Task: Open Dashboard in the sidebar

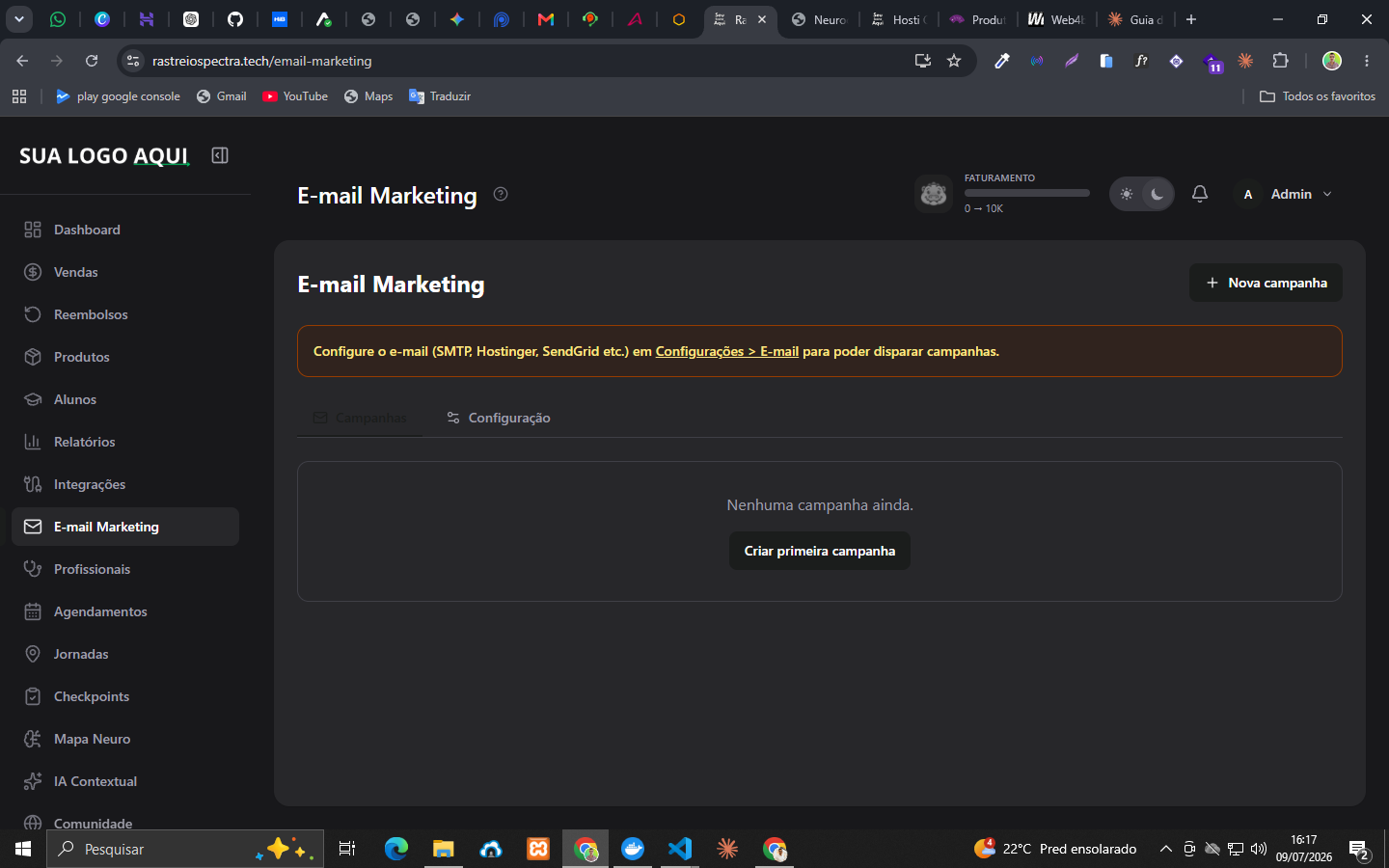Action: click(x=125, y=230)
